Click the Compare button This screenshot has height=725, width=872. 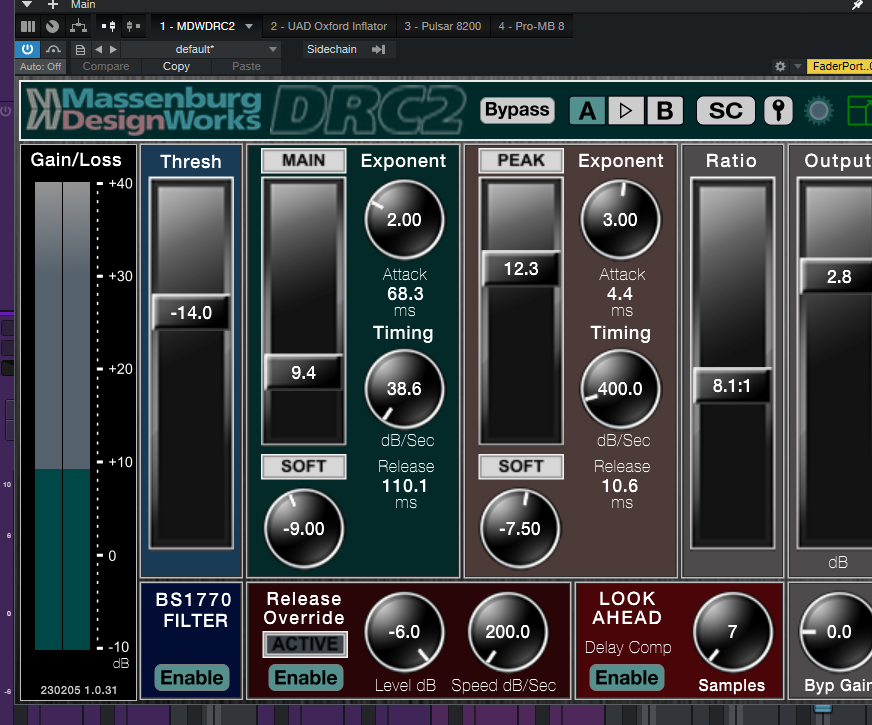point(106,66)
